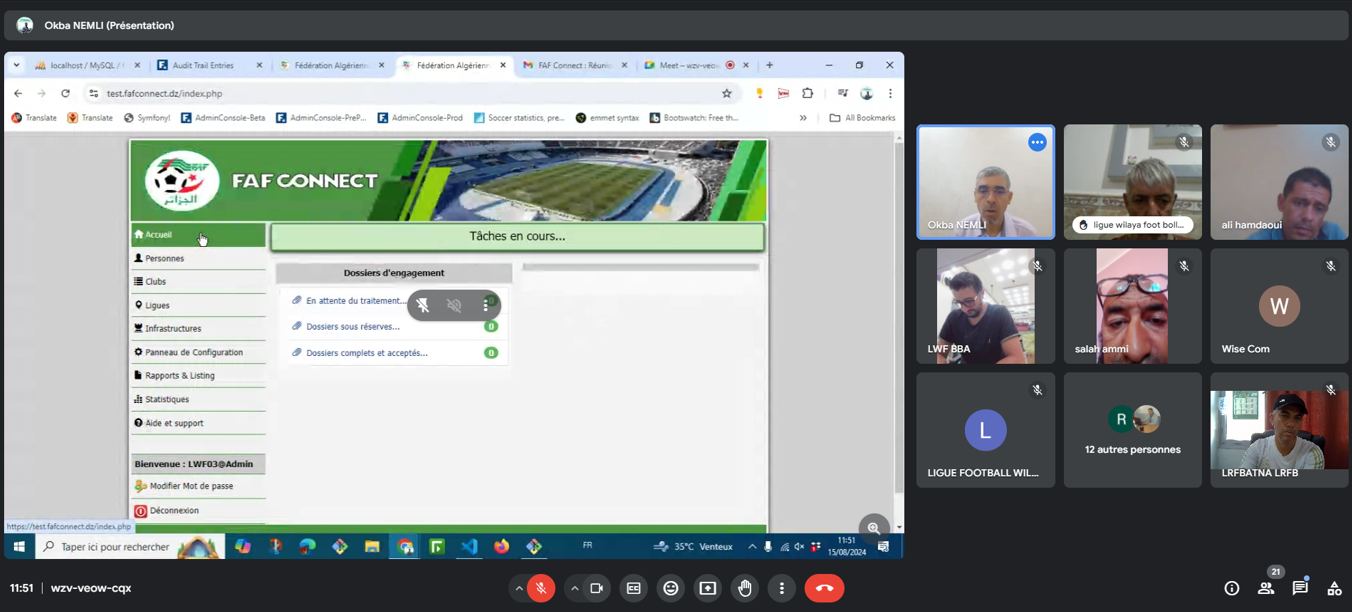Select the ali hamdaoui video tile

[1279, 182]
